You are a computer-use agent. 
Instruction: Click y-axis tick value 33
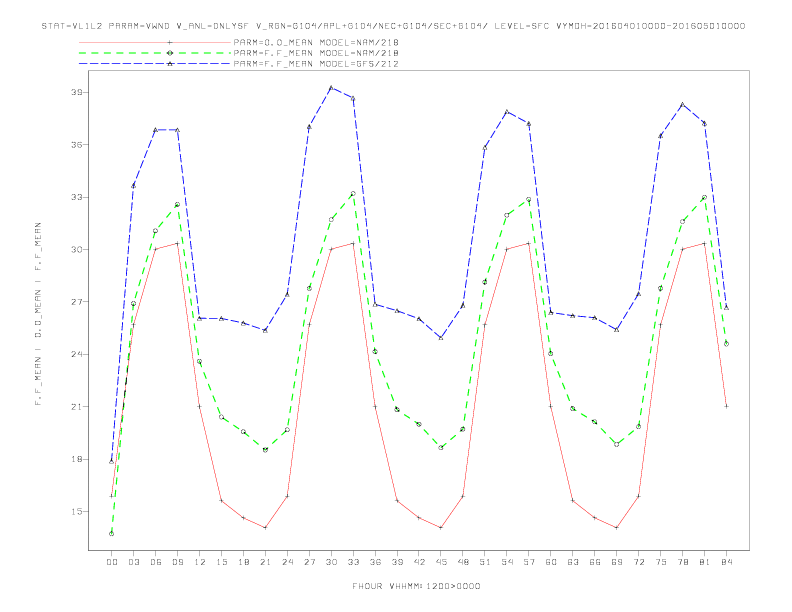[x=76, y=197]
